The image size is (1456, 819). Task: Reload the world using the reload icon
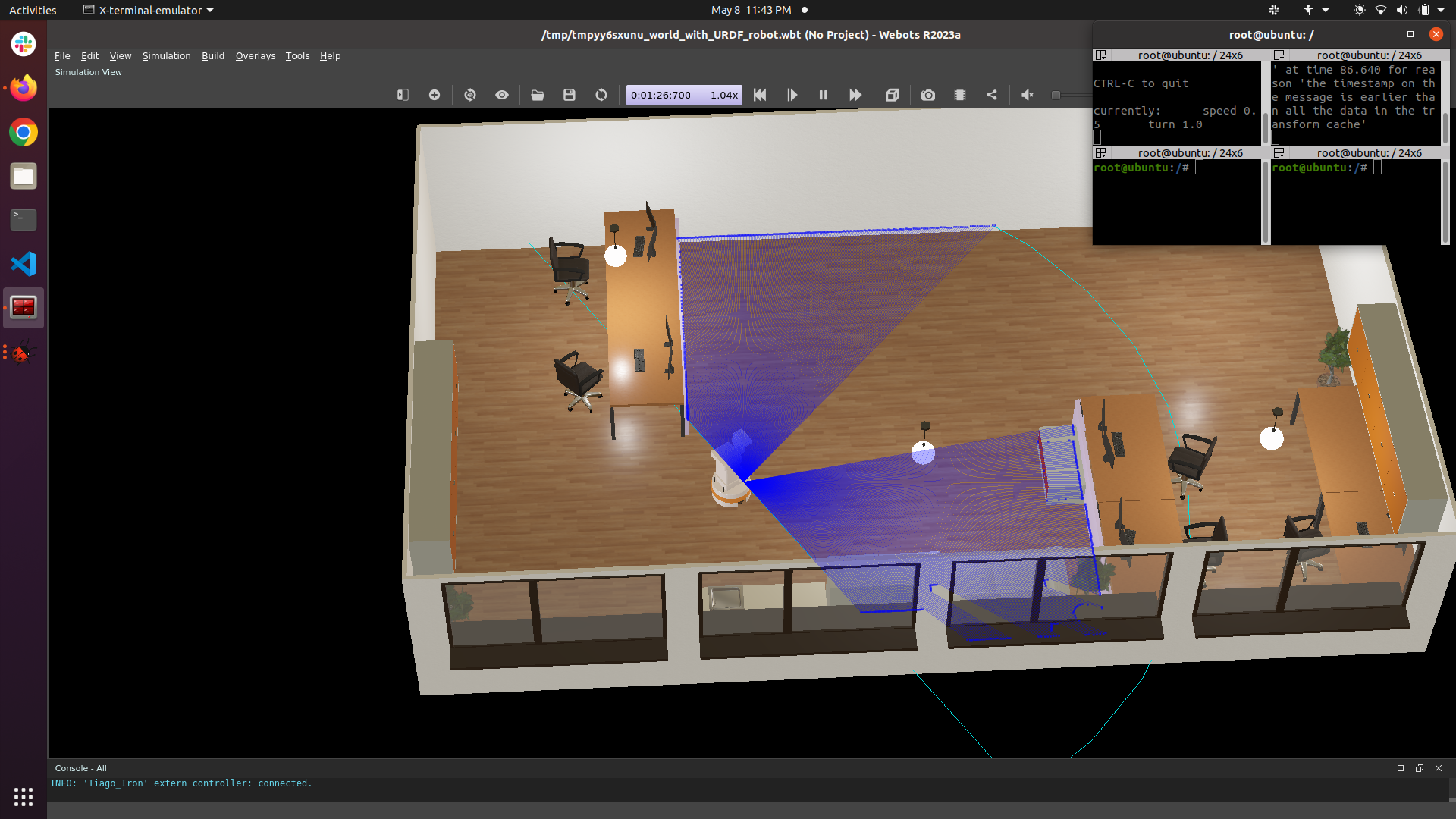tap(601, 95)
